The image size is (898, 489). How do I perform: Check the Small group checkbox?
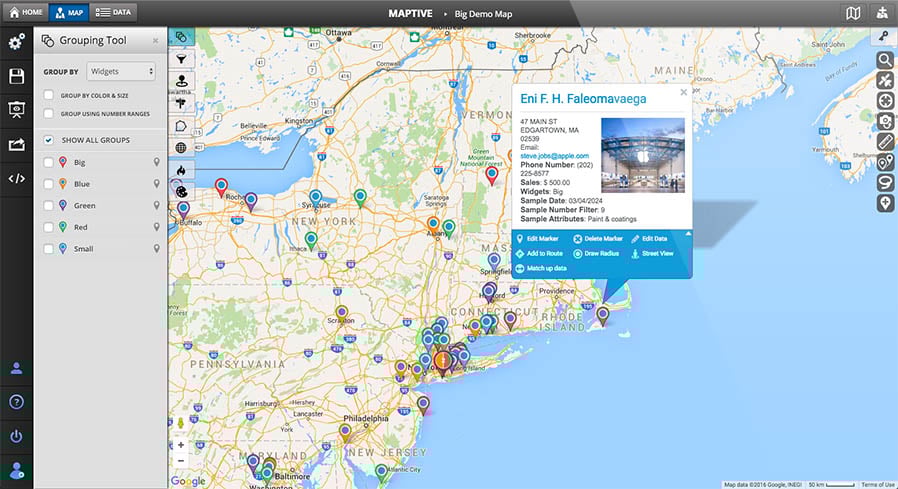pos(49,249)
